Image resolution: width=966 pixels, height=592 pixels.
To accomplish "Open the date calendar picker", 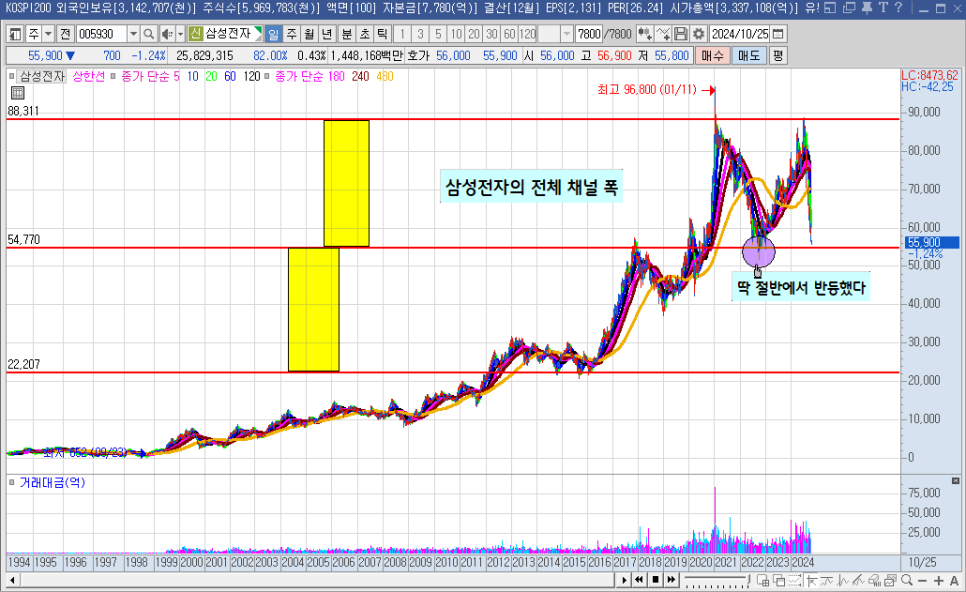I will pyautogui.click(x=778, y=34).
